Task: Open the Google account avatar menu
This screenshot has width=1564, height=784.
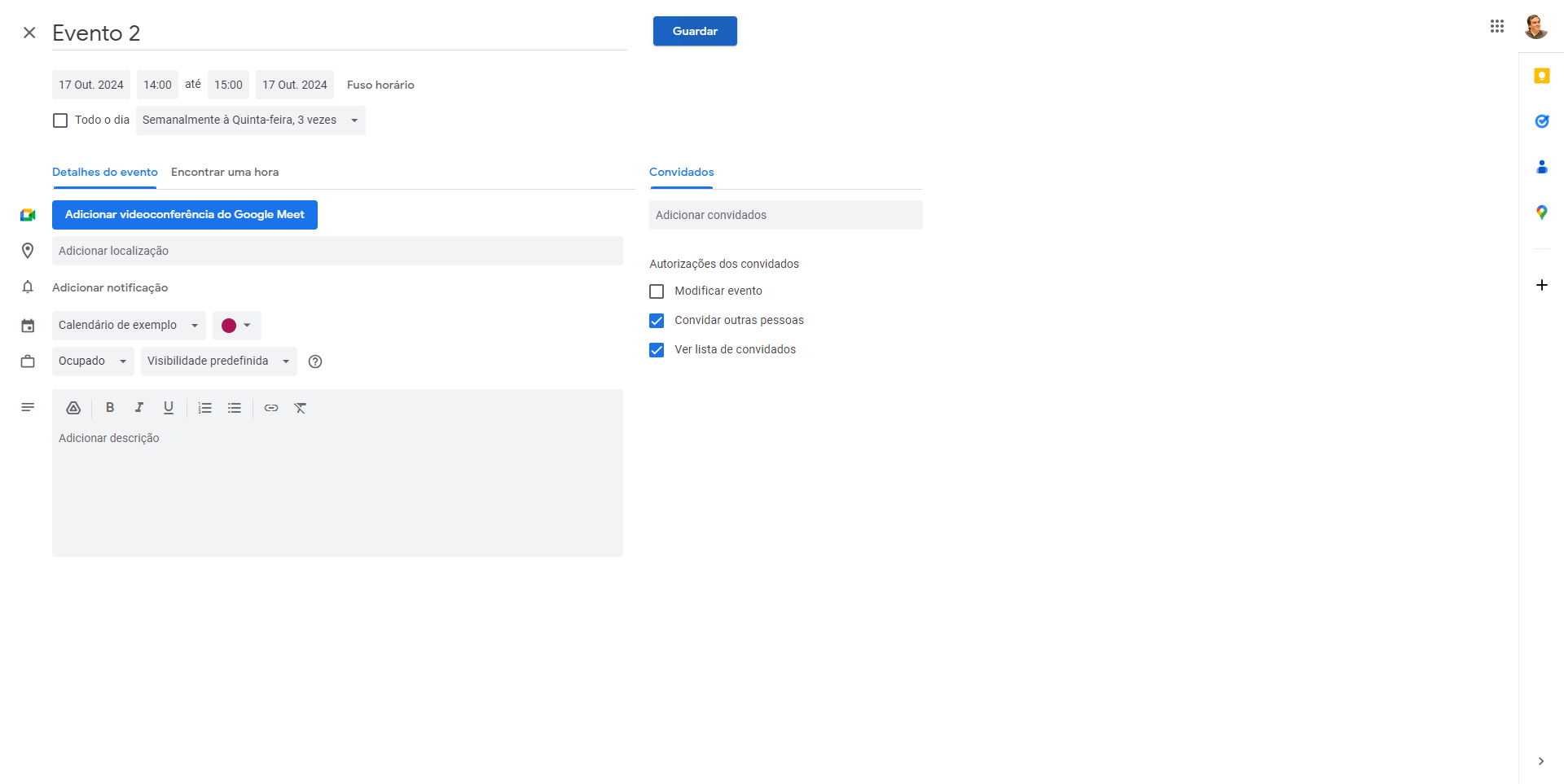Action: pos(1535,26)
